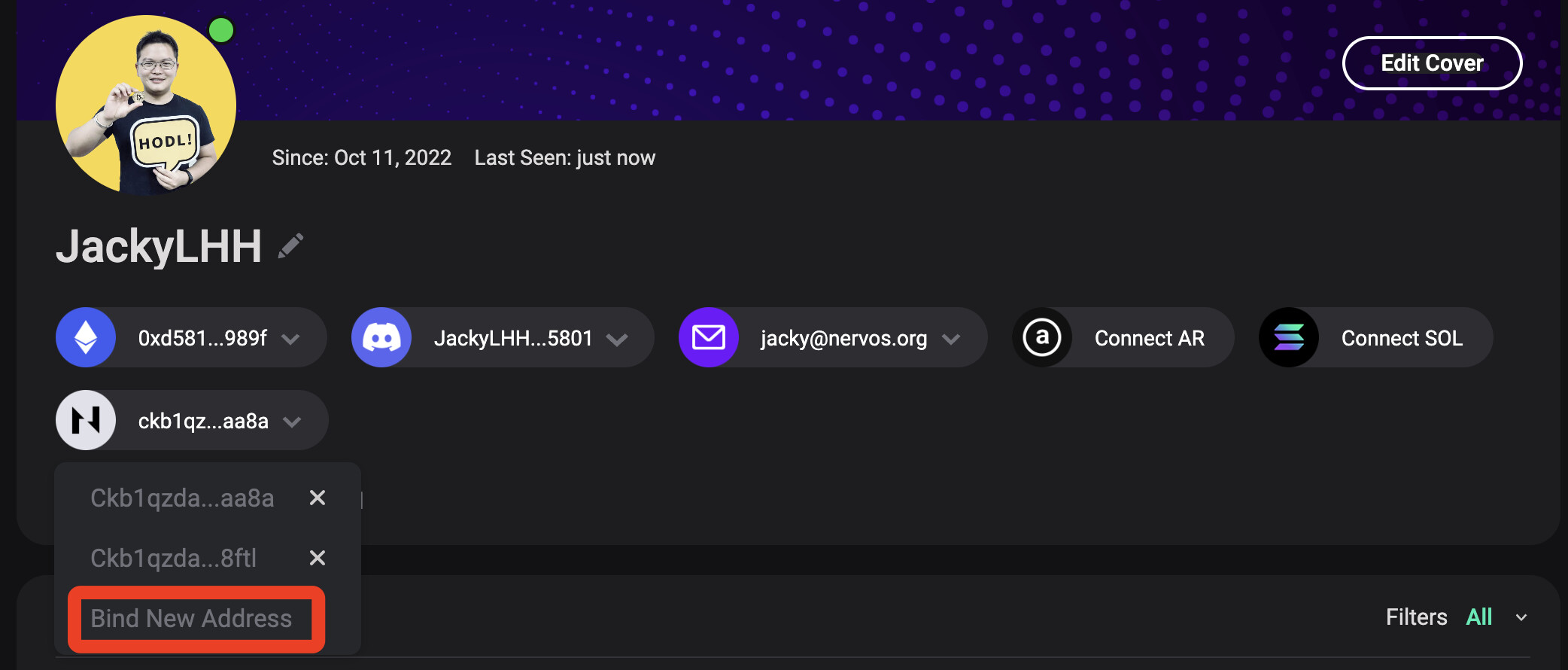Click the Discord logo icon
The width and height of the screenshot is (1568, 670).
(381, 338)
